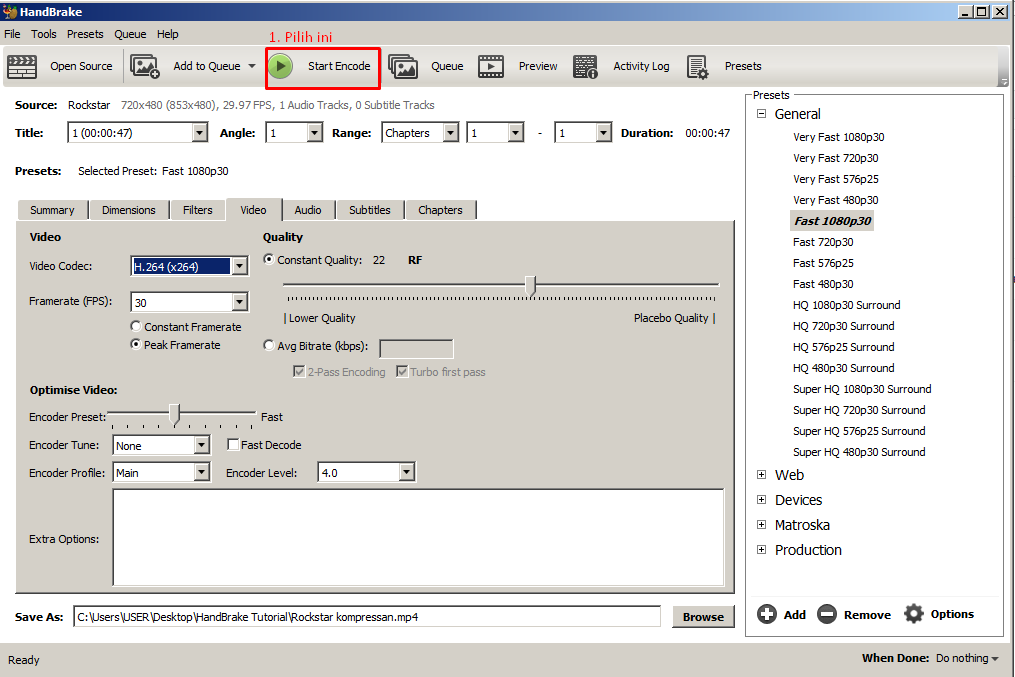Image resolution: width=1015 pixels, height=677 pixels.
Task: Click the Extra Options text area
Action: [x=418, y=538]
